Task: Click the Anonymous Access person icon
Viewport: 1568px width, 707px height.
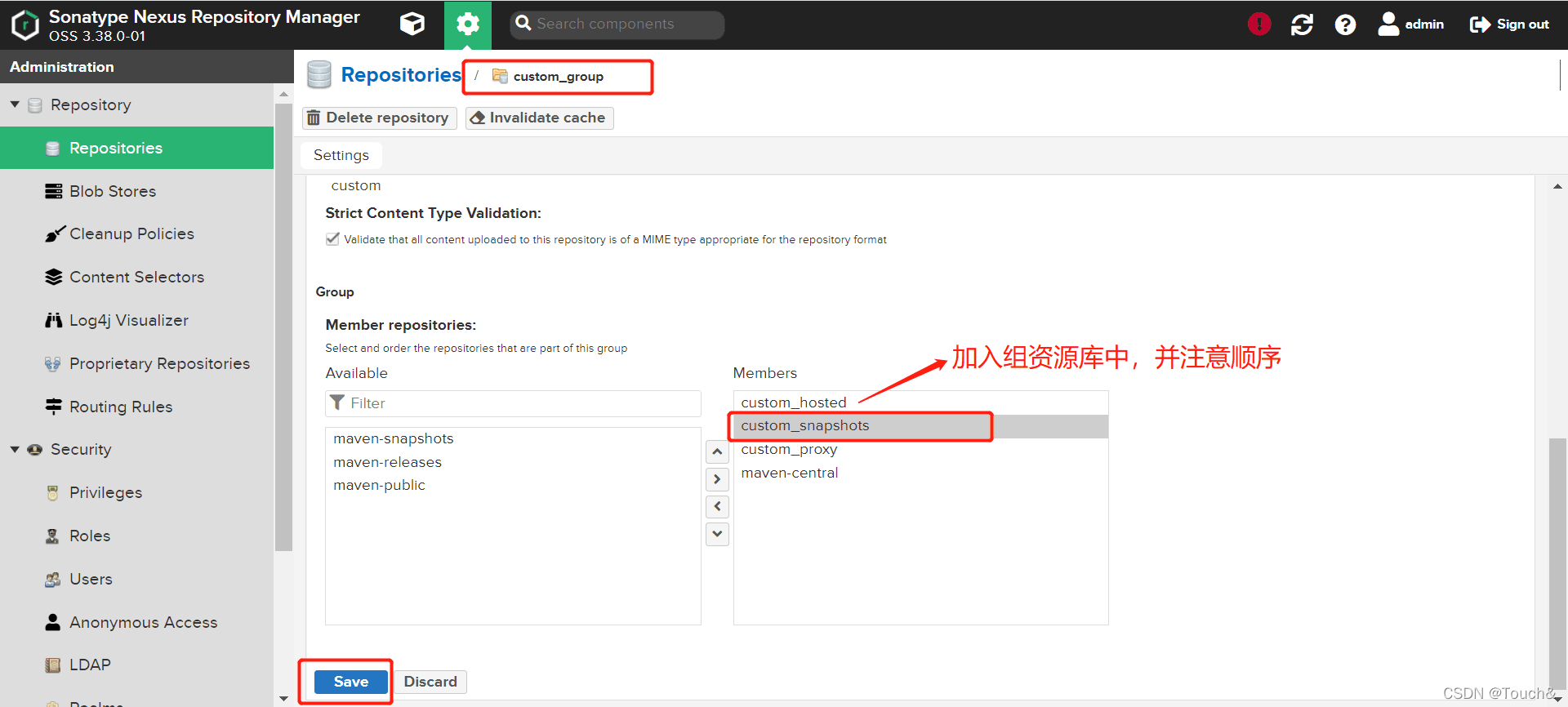Action: click(53, 622)
